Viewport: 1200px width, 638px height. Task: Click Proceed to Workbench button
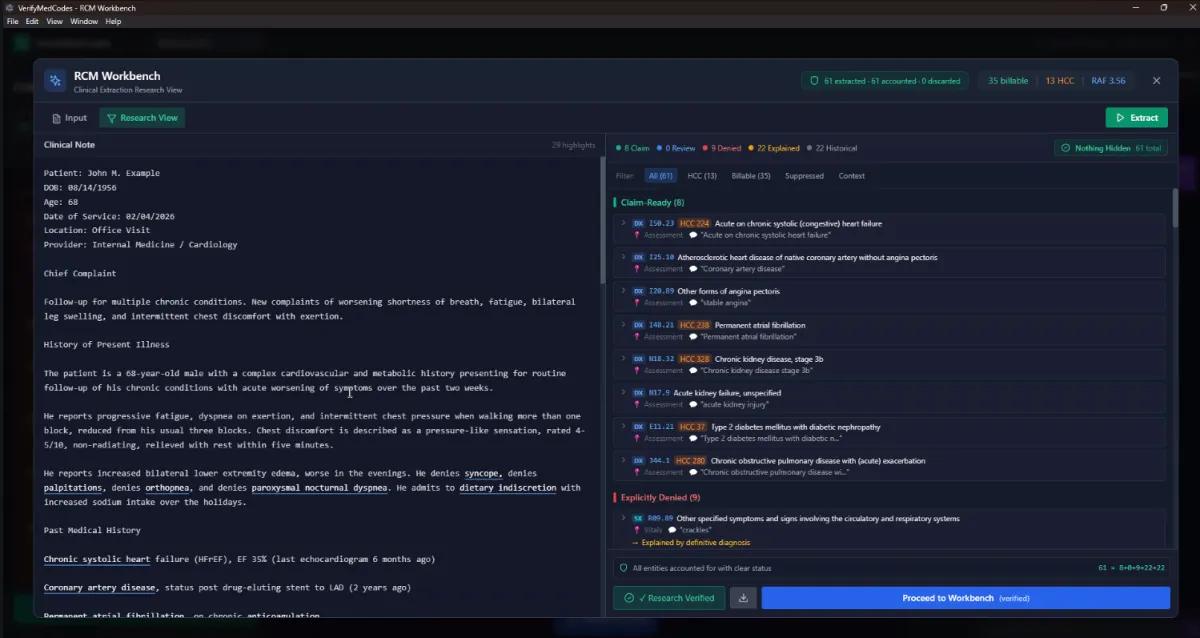965,598
